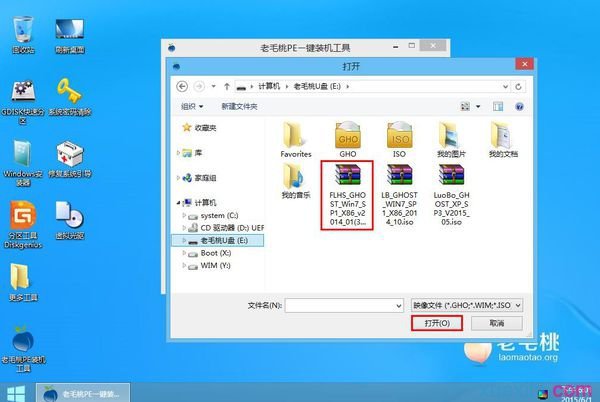Select the 我的音乐 (My Music) folder
The width and height of the screenshot is (600, 402).
[296, 181]
